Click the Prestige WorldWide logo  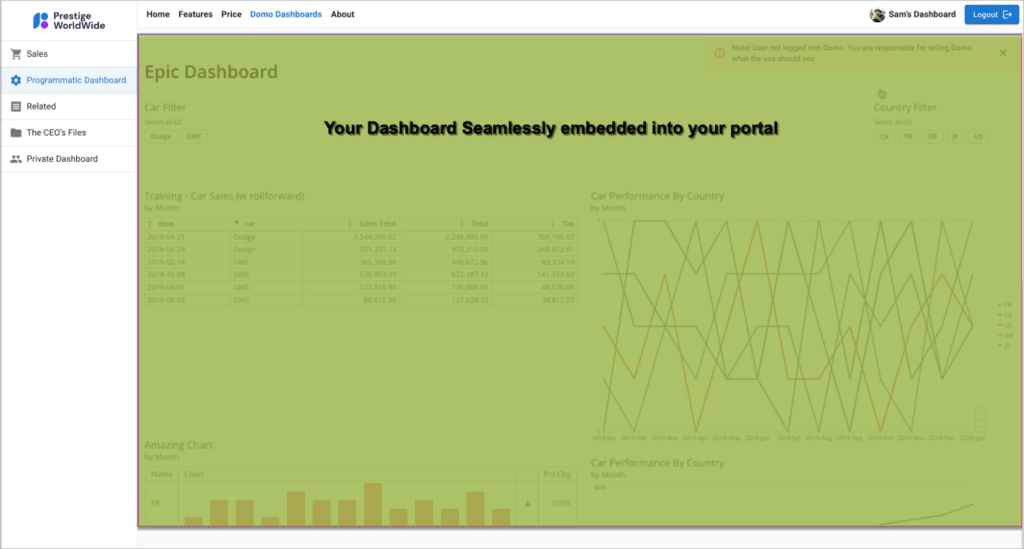coord(69,21)
